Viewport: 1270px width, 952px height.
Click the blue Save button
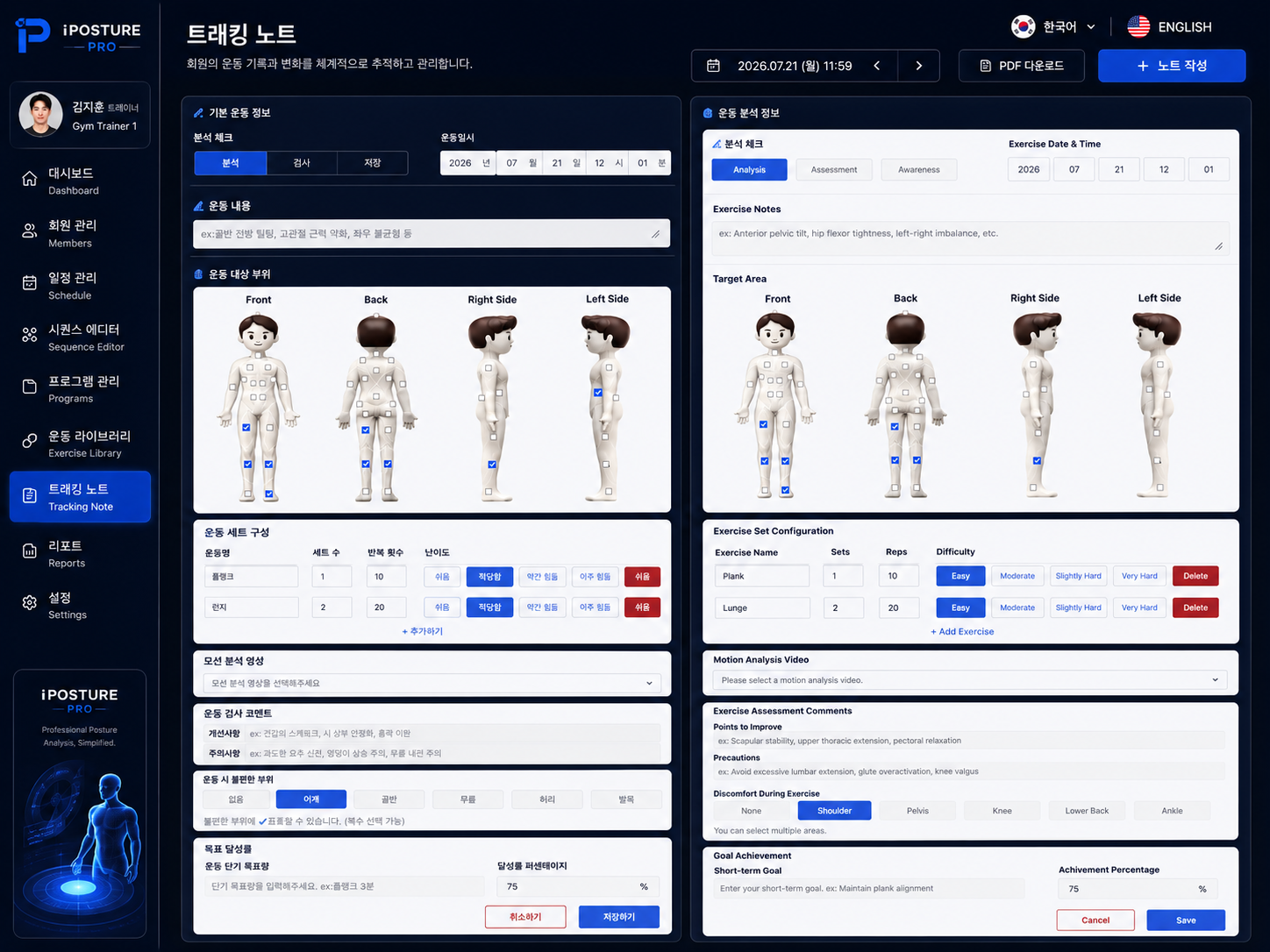point(1186,920)
